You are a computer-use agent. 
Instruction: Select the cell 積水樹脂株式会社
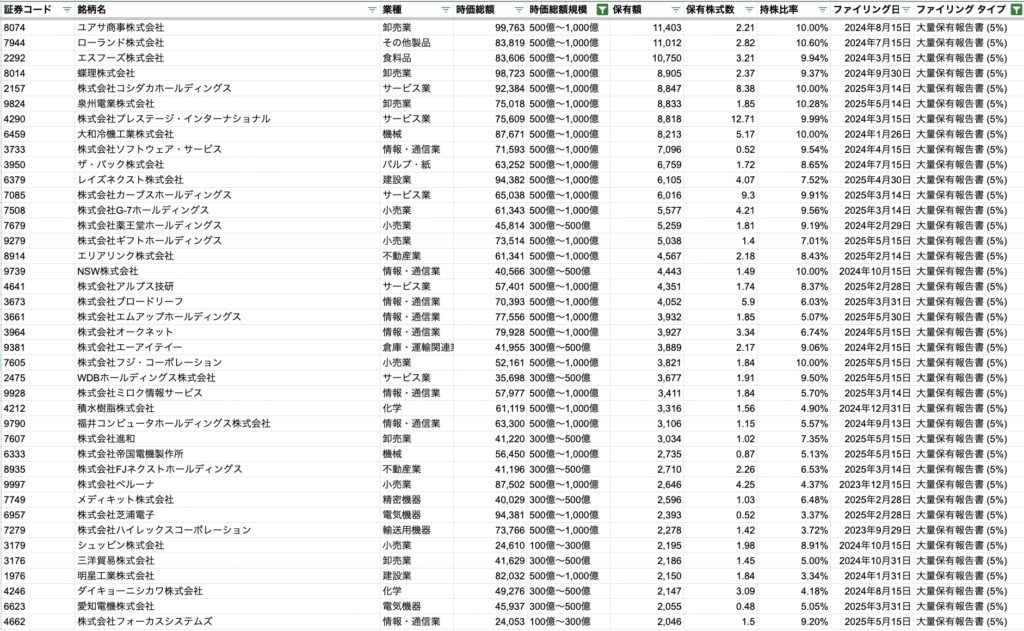[x=227, y=408]
